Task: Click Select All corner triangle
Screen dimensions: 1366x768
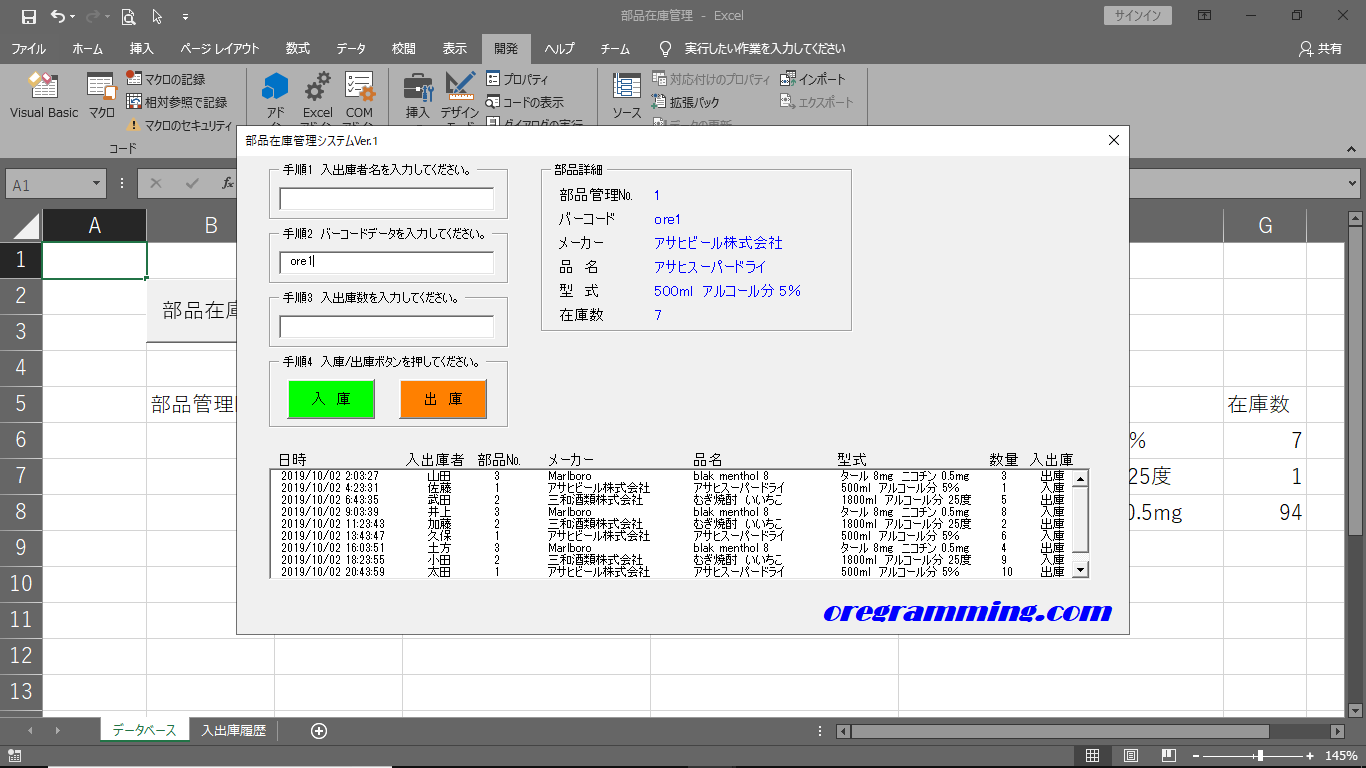Action: tap(24, 226)
